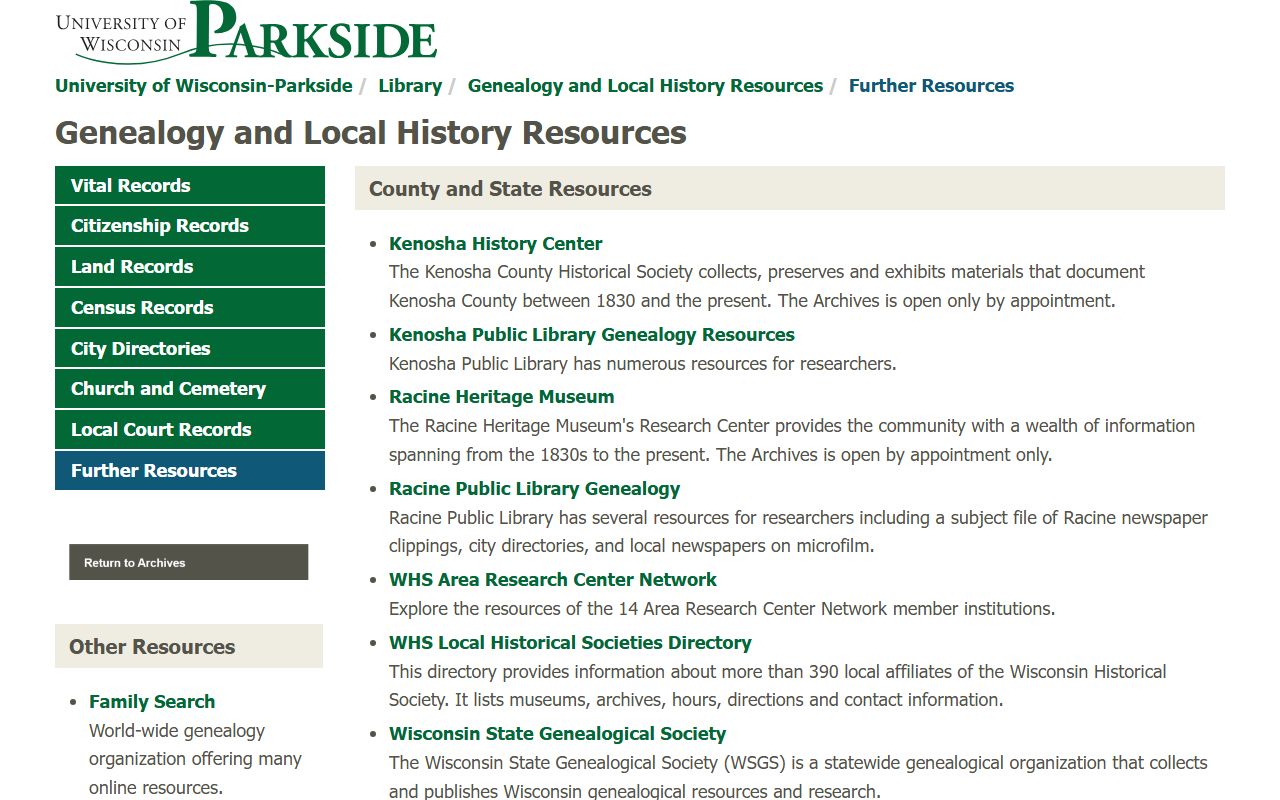Open the Racine Public Library Genealogy link
The width and height of the screenshot is (1280, 800).
534,489
